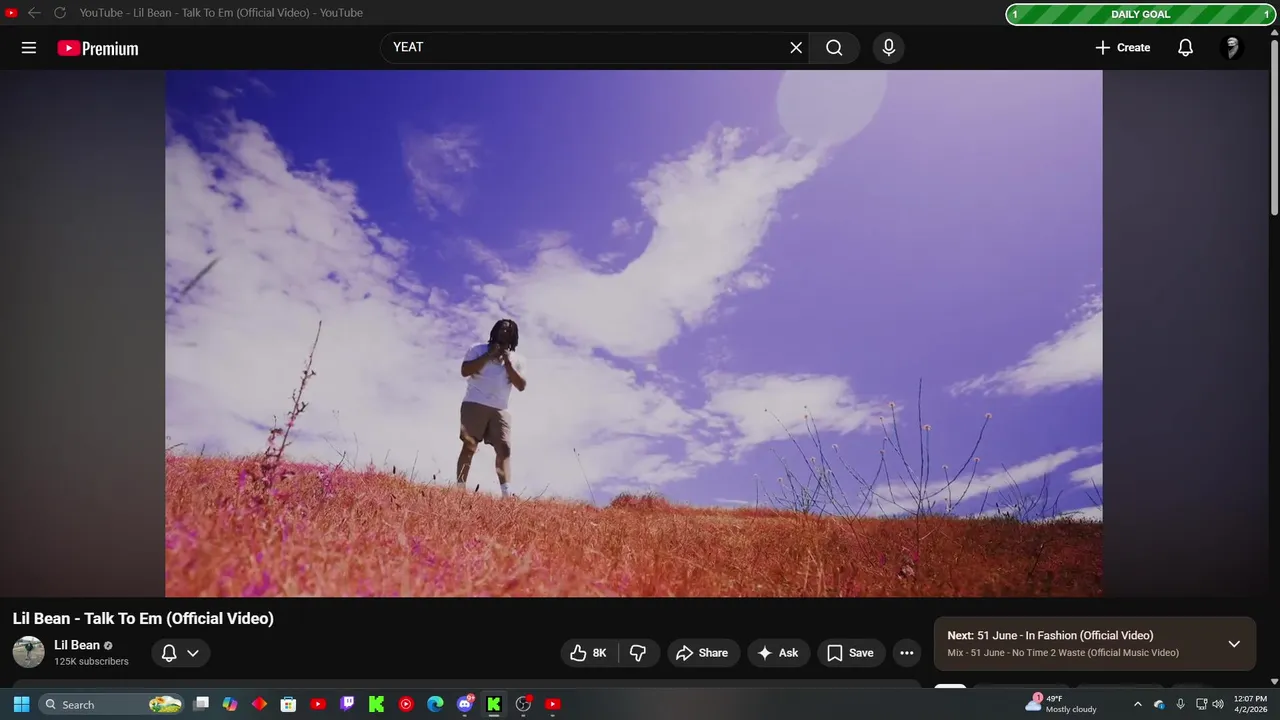Click the video player to pause
Image resolution: width=1280 pixels, height=720 pixels.
click(x=634, y=333)
